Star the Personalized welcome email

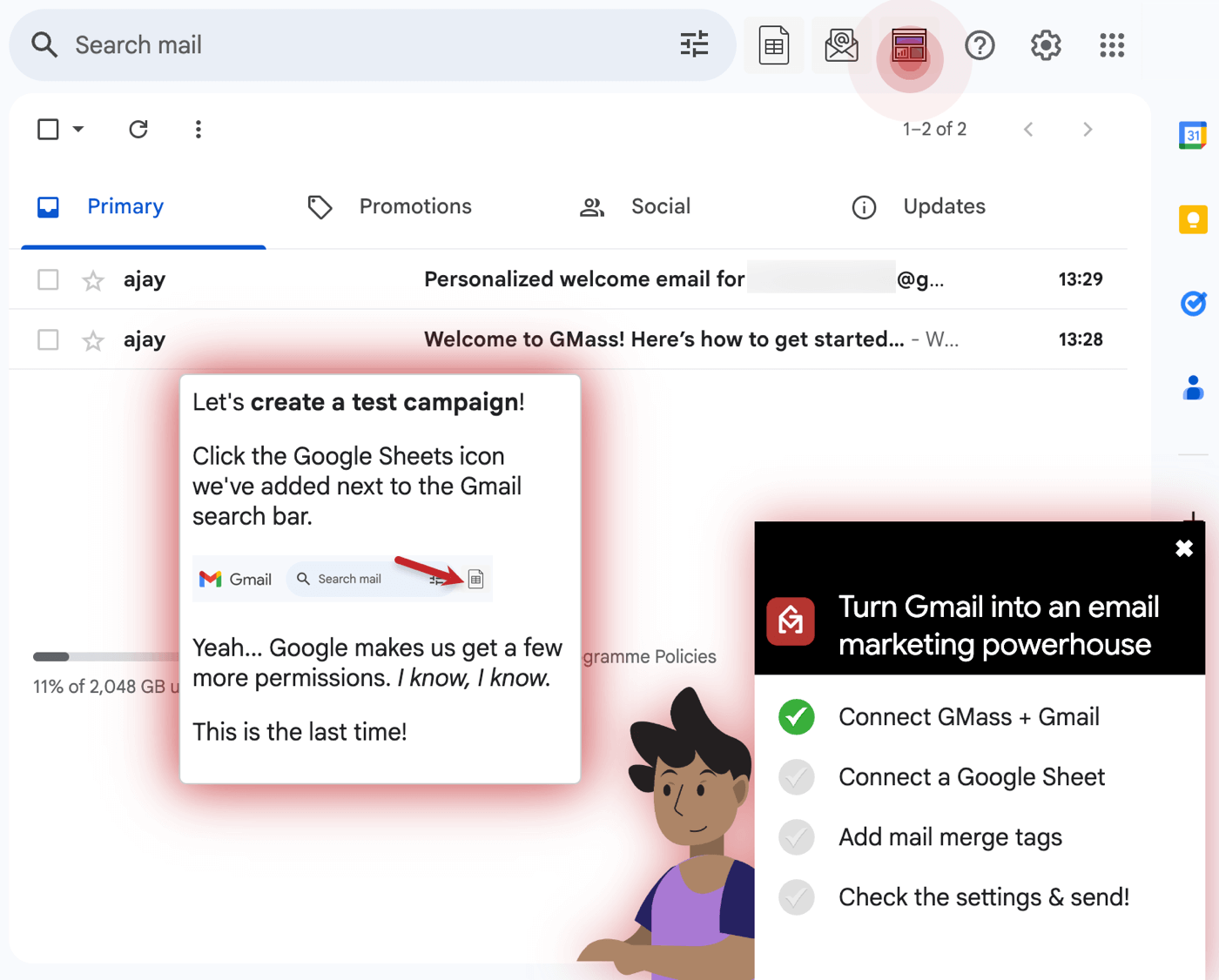click(x=93, y=280)
